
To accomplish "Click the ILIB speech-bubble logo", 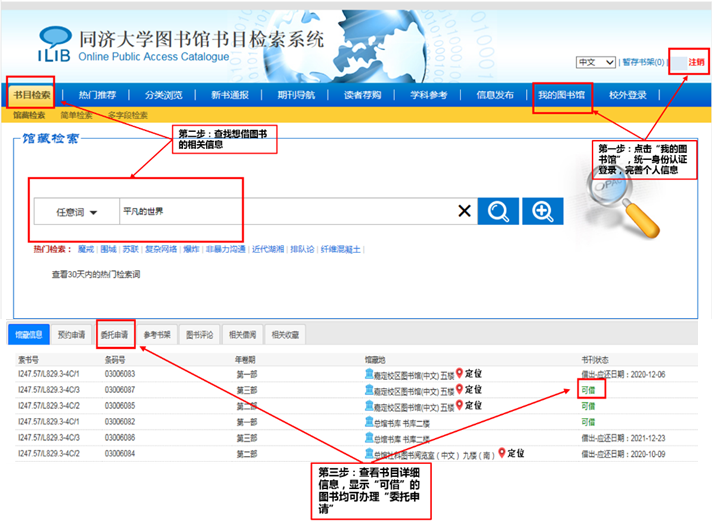I will click(x=55, y=45).
